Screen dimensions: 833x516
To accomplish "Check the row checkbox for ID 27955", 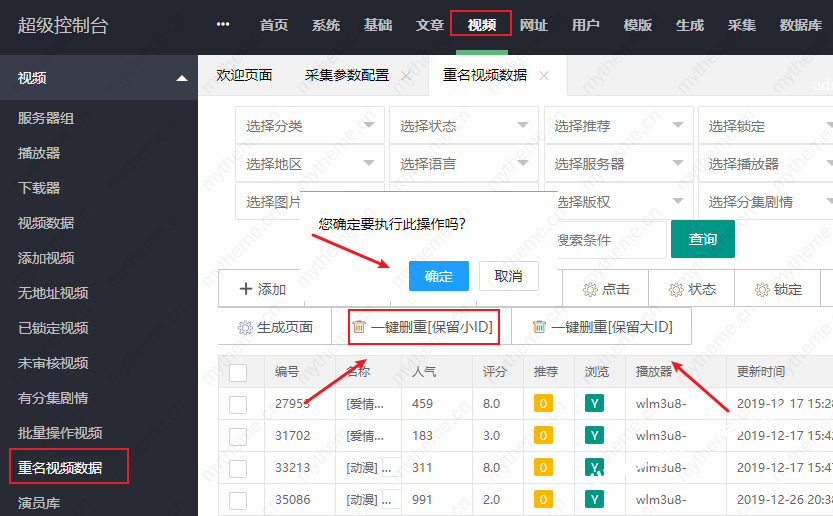I will pos(238,404).
